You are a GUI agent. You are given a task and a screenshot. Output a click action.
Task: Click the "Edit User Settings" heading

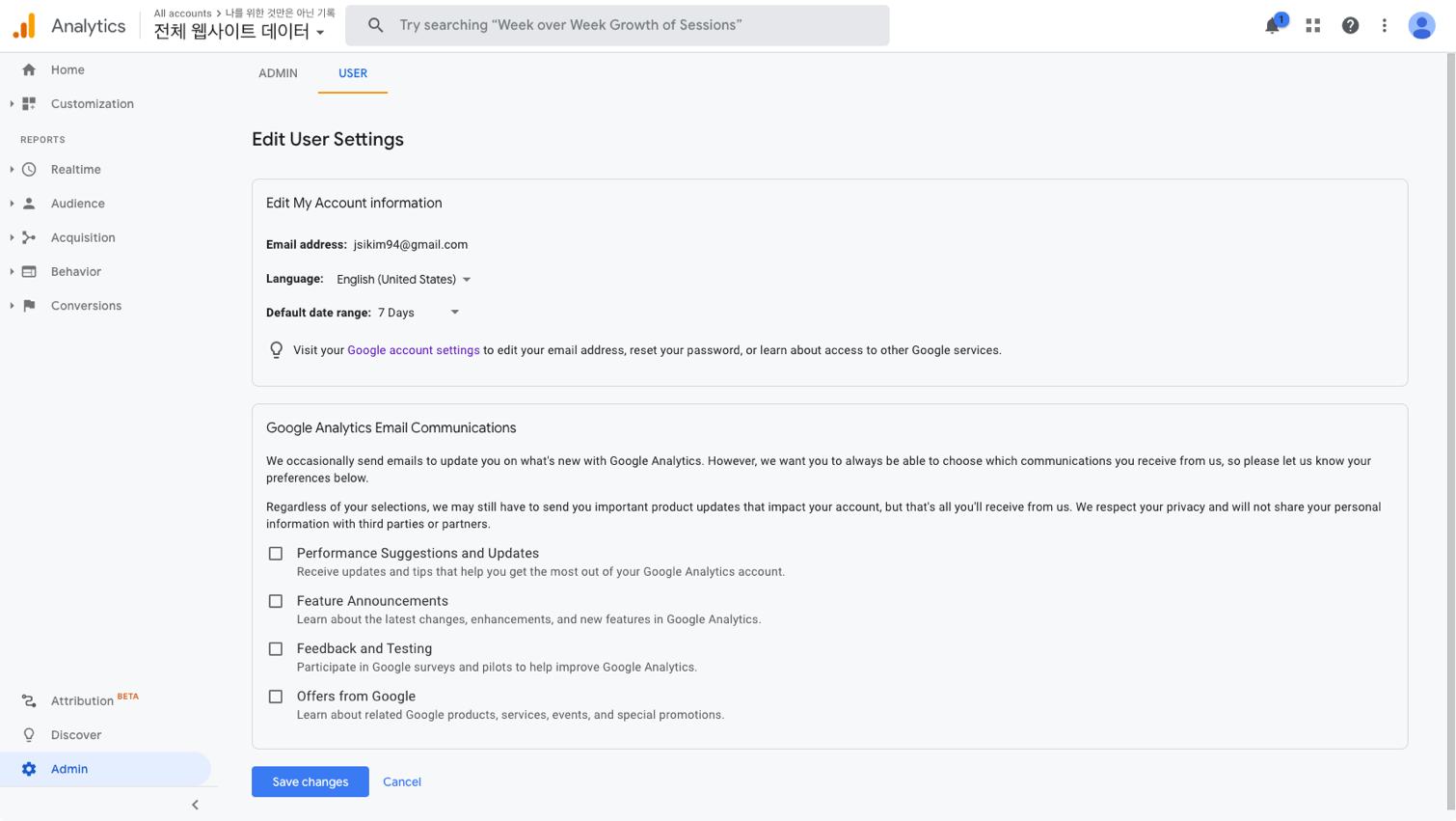(328, 140)
